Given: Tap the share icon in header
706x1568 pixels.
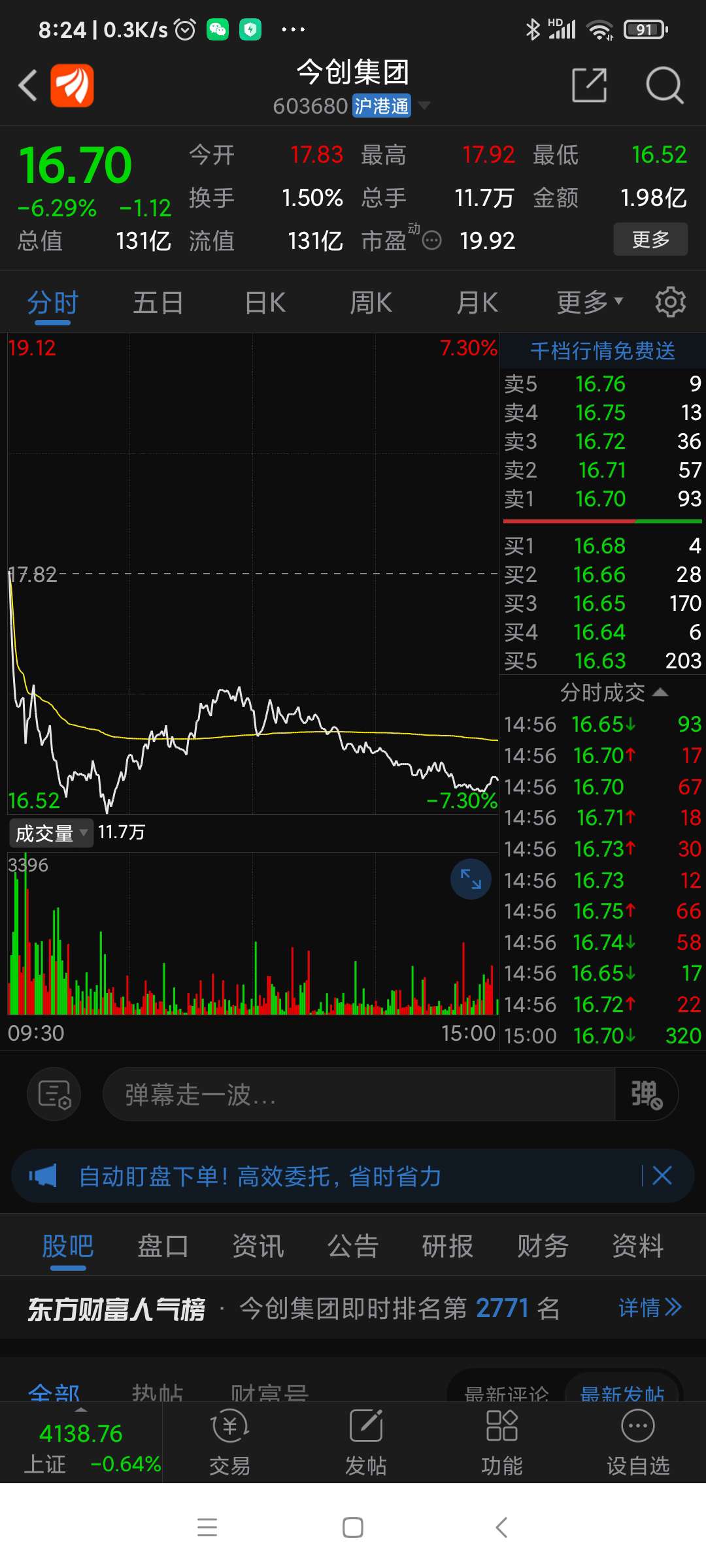Looking at the screenshot, I should tap(590, 85).
